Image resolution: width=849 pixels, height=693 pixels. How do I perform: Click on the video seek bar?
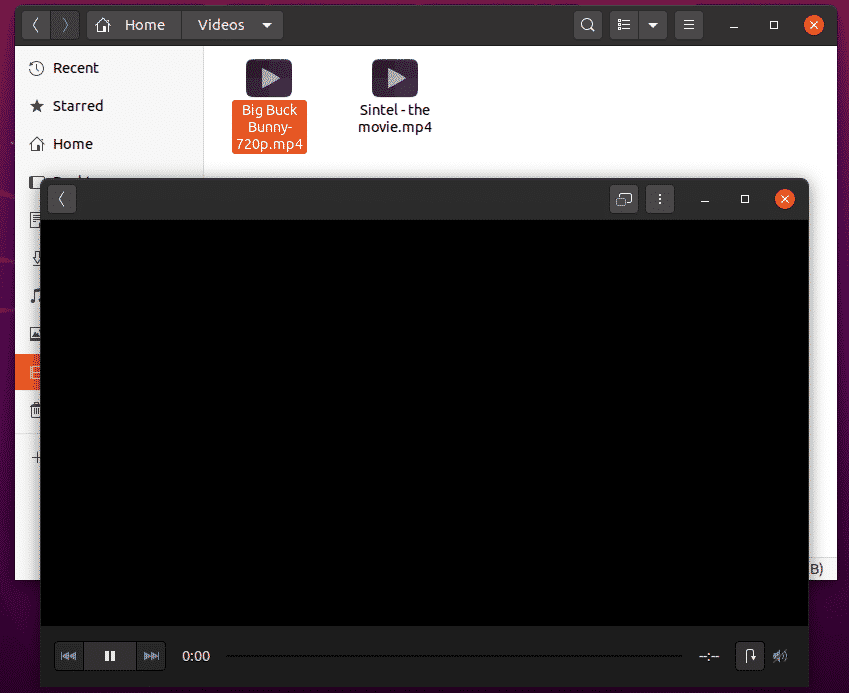click(x=450, y=656)
